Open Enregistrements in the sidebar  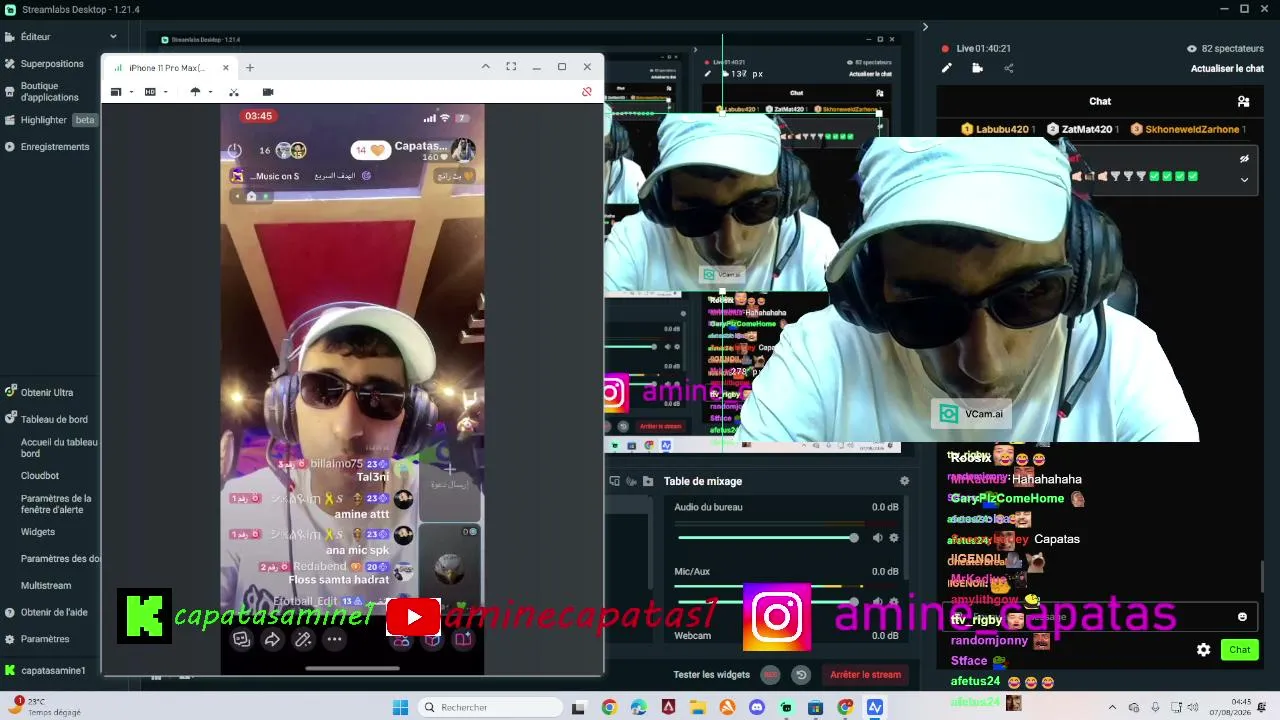[55, 147]
